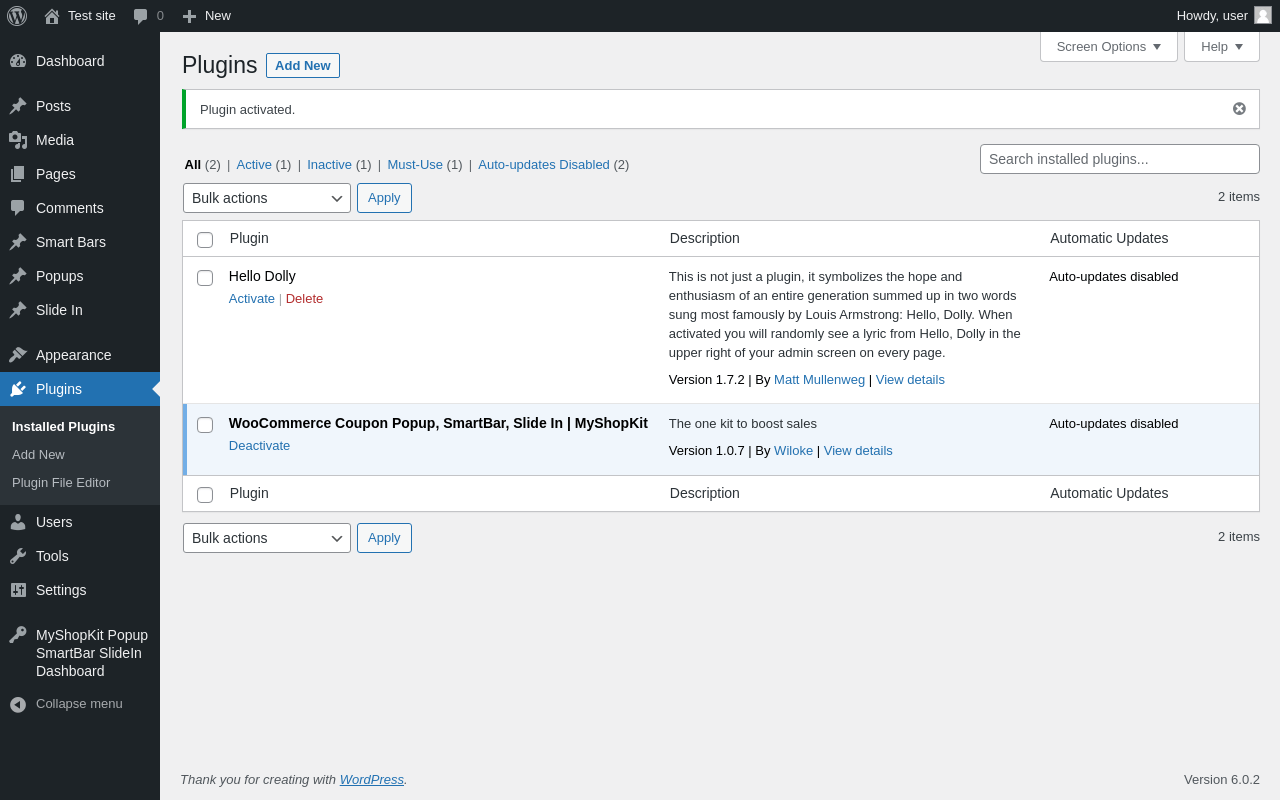Viewport: 1280px width, 800px height.
Task: Click the Posts pushpin icon
Action: pyautogui.click(x=18, y=106)
